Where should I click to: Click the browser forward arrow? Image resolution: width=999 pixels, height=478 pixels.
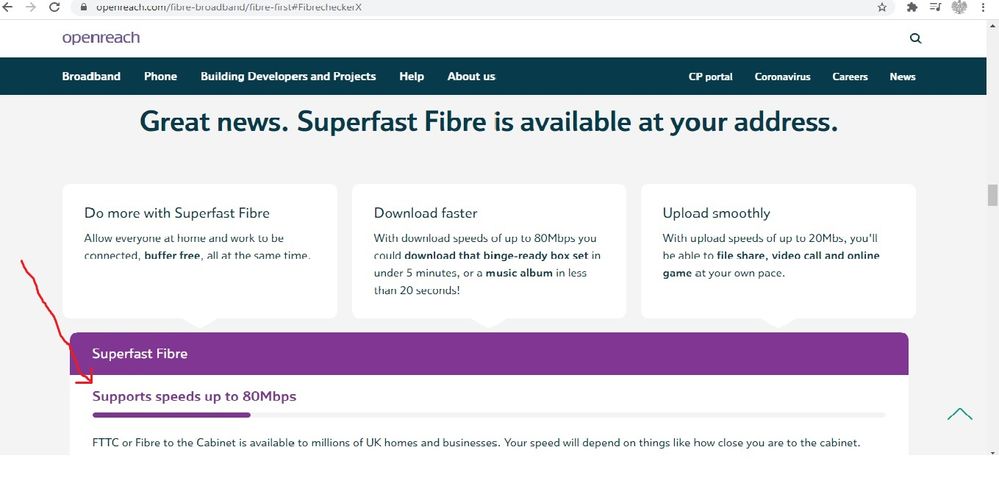[31, 6]
